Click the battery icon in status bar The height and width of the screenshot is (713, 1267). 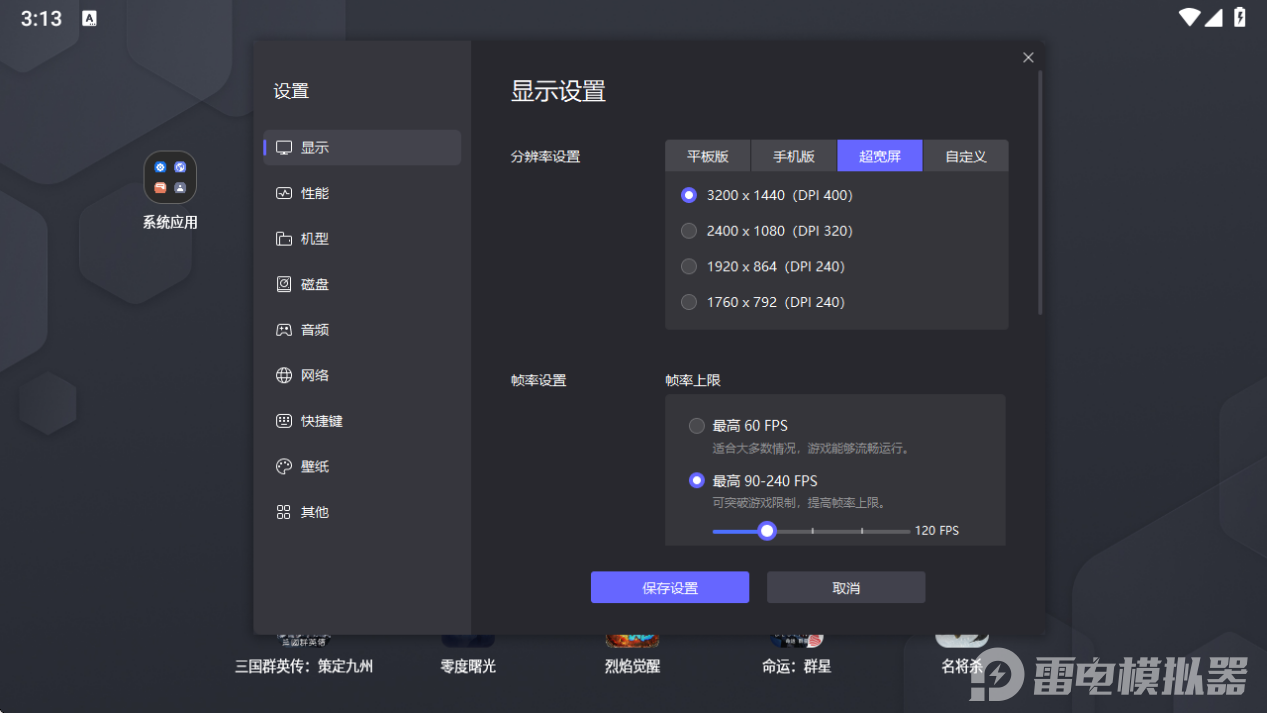(x=1240, y=17)
